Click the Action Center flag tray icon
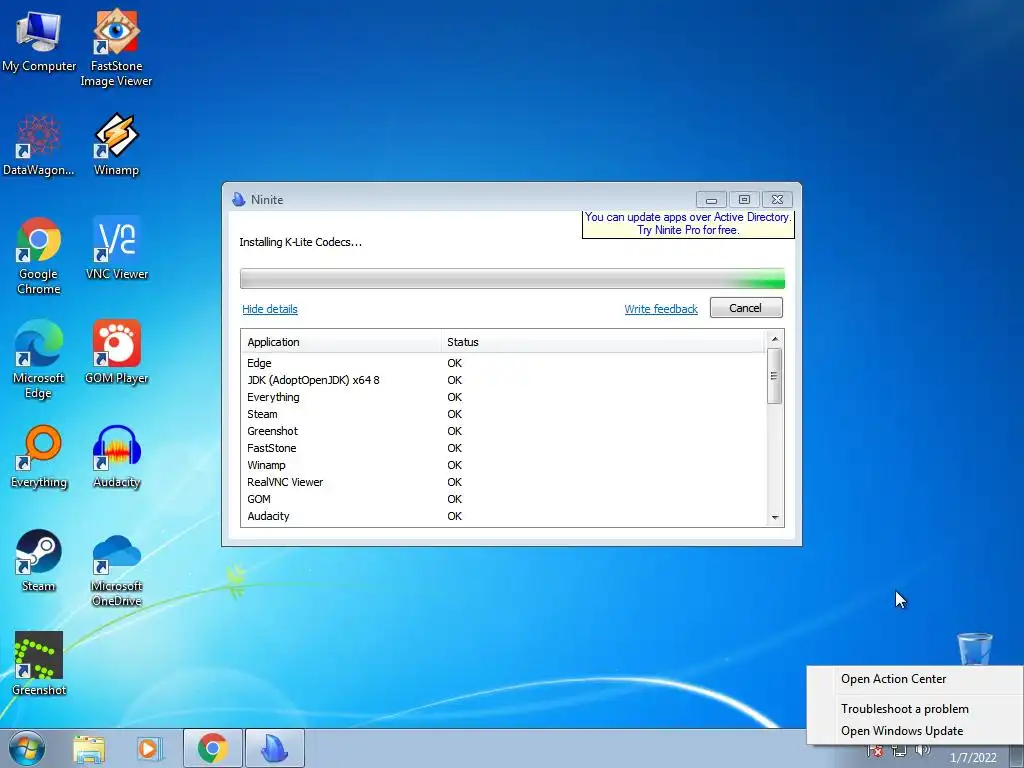Screen dimensions: 1024x768 876,751
